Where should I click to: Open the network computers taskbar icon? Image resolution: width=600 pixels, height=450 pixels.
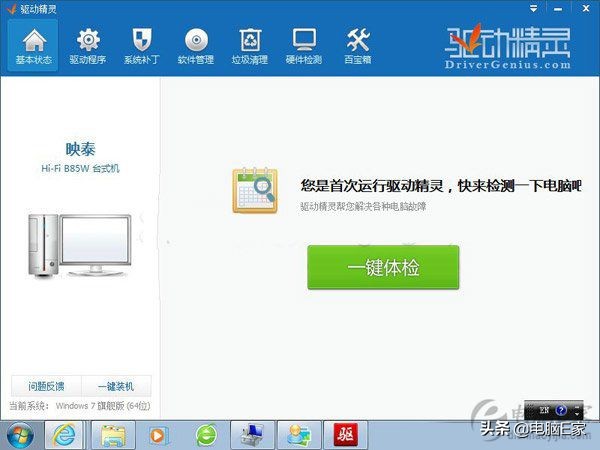click(x=253, y=435)
